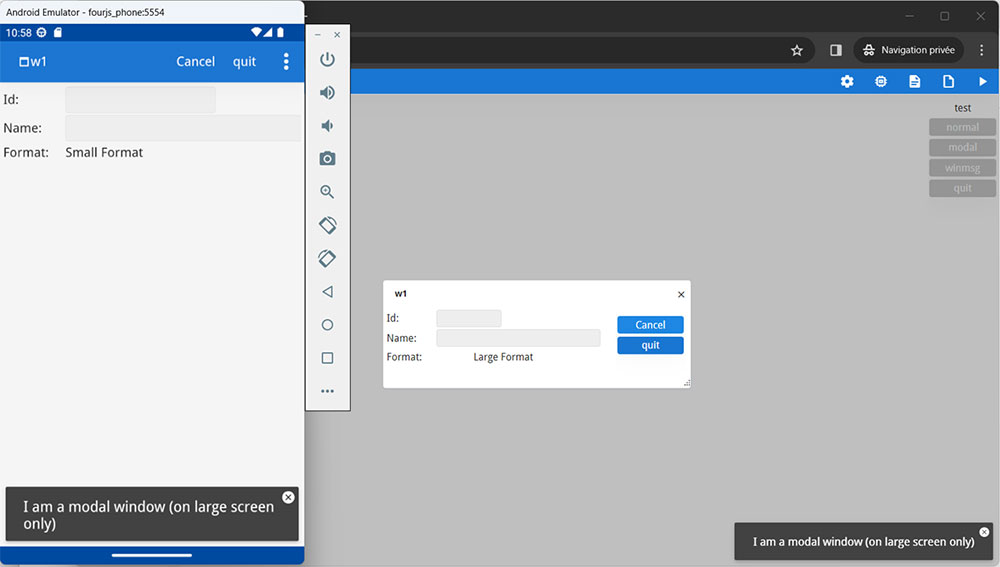Open settings gear in the blue toolbar
The image size is (1000, 567).
click(847, 81)
